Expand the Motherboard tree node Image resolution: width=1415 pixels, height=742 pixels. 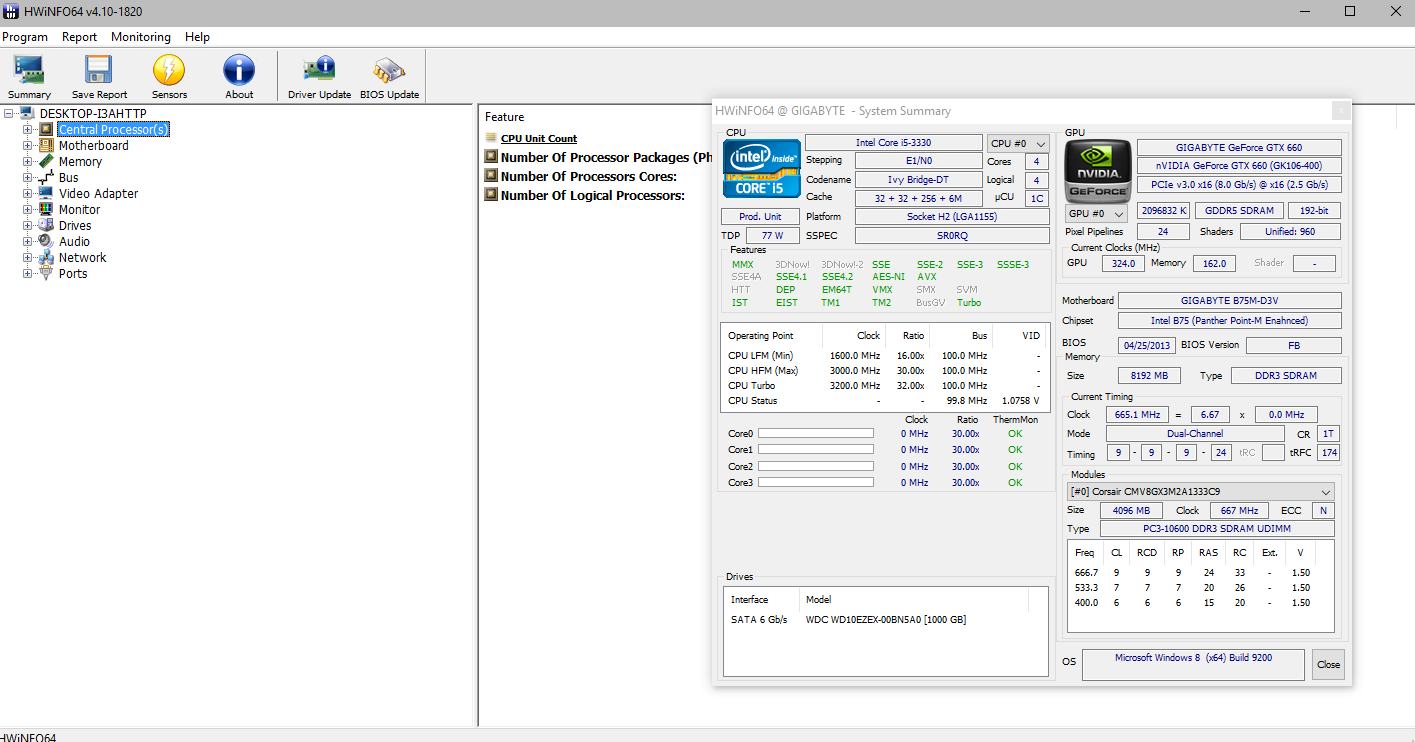point(28,145)
